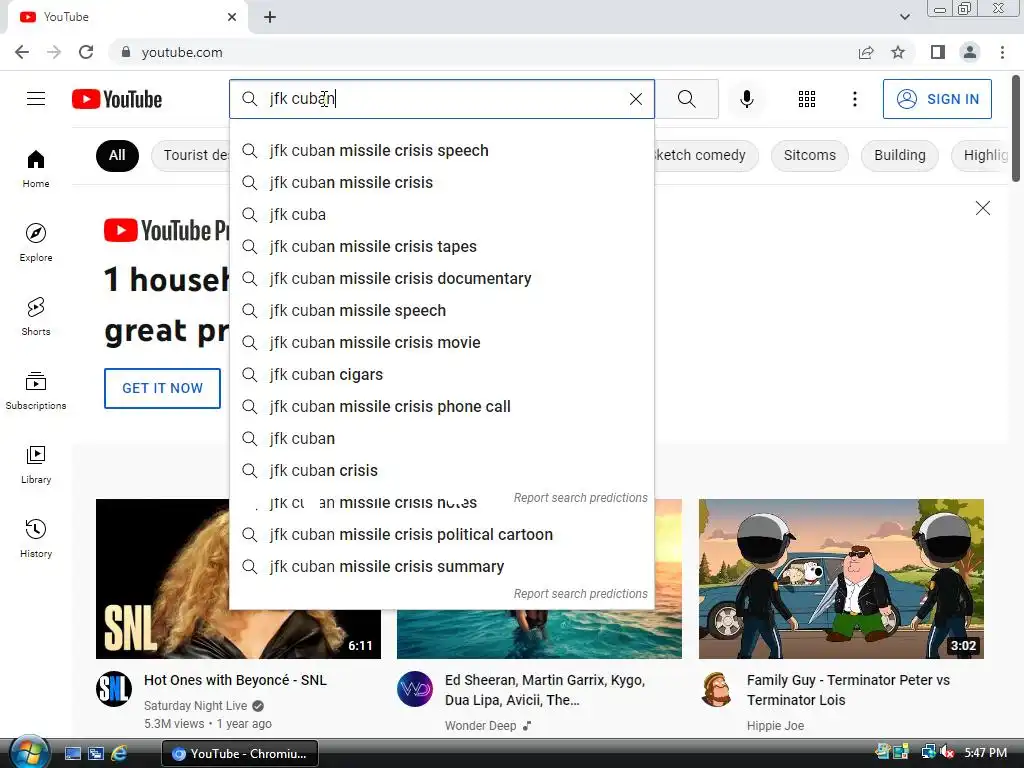Toggle the browser side panel icon
Screen dimensions: 1024x768
click(x=938, y=52)
